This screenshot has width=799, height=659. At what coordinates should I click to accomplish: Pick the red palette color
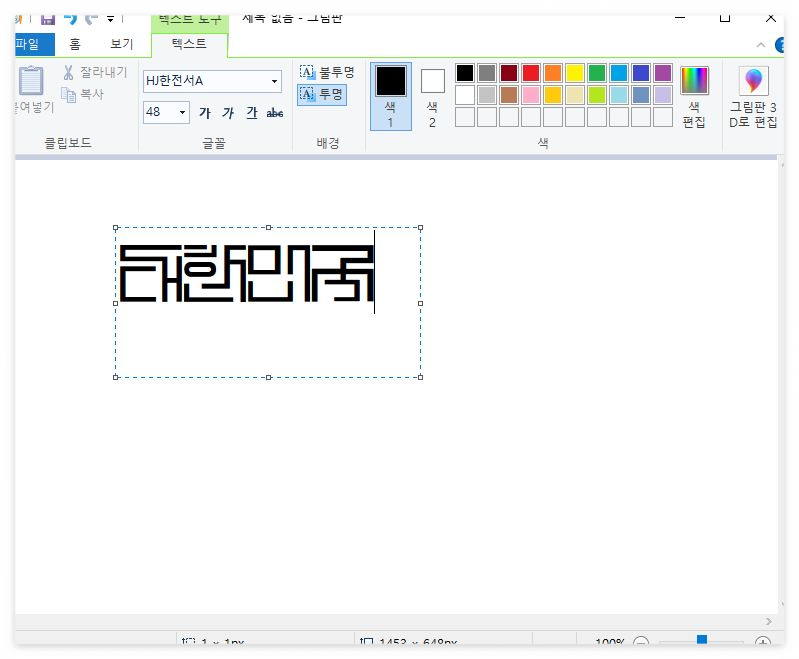pos(530,73)
